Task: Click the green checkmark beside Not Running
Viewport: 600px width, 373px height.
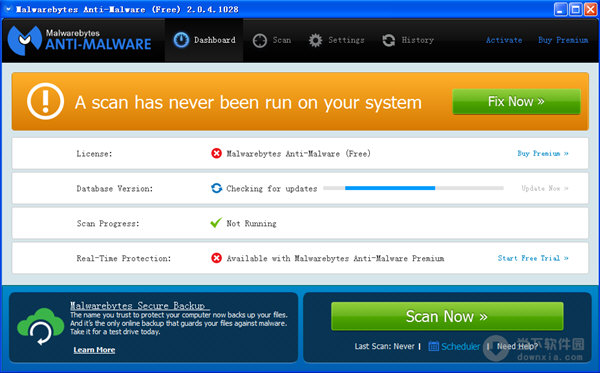Action: click(216, 223)
